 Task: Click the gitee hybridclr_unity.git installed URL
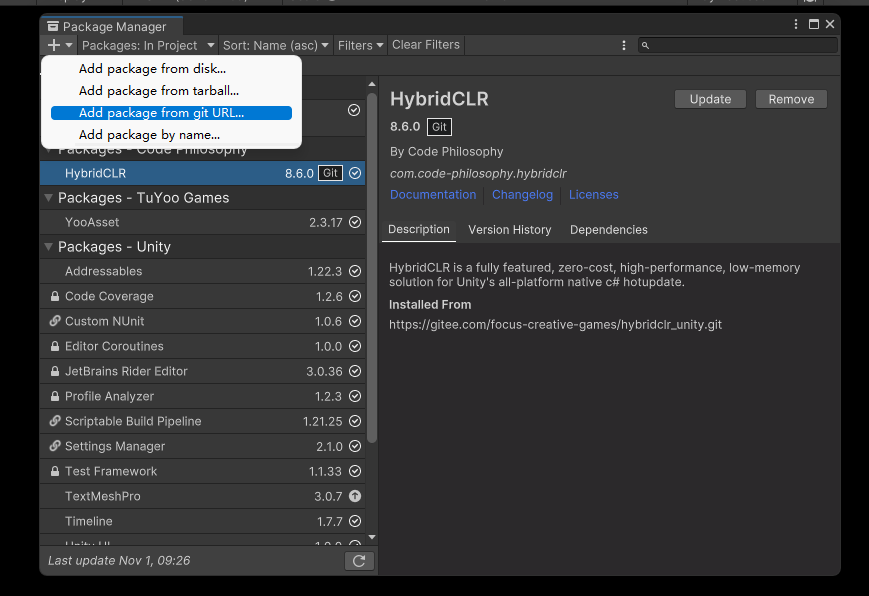(555, 325)
